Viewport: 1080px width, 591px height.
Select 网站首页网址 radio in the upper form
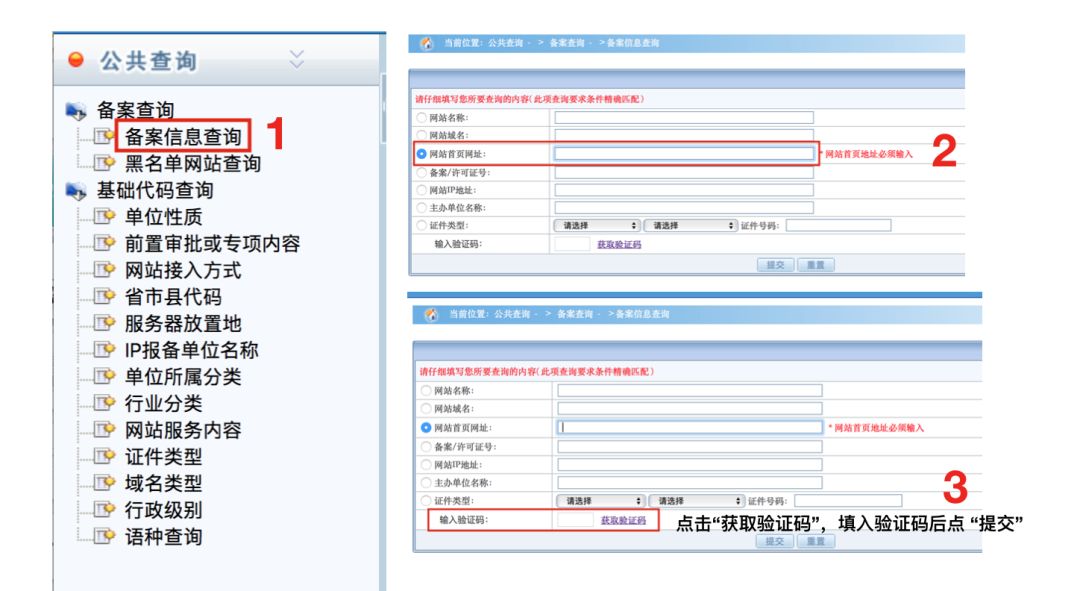tap(422, 154)
